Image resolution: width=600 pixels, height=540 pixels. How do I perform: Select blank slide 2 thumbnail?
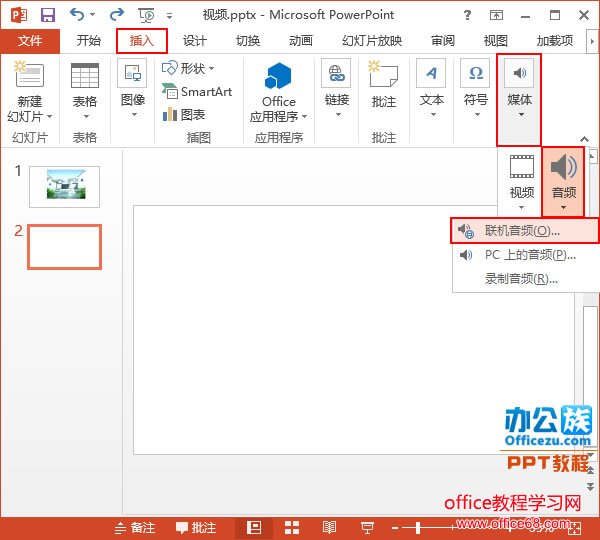[x=65, y=247]
